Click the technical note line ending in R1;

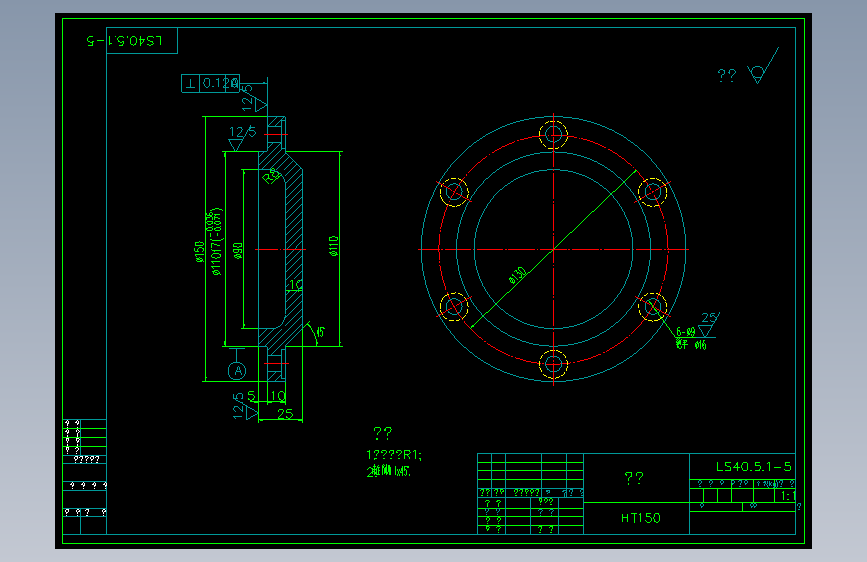point(394,455)
